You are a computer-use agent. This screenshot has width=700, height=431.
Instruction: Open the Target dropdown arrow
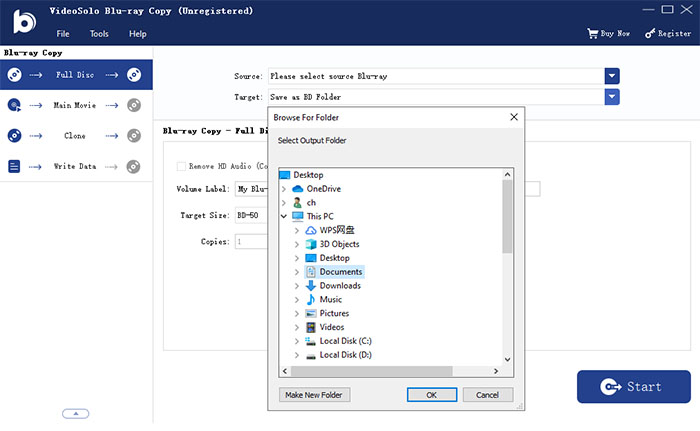[612, 97]
